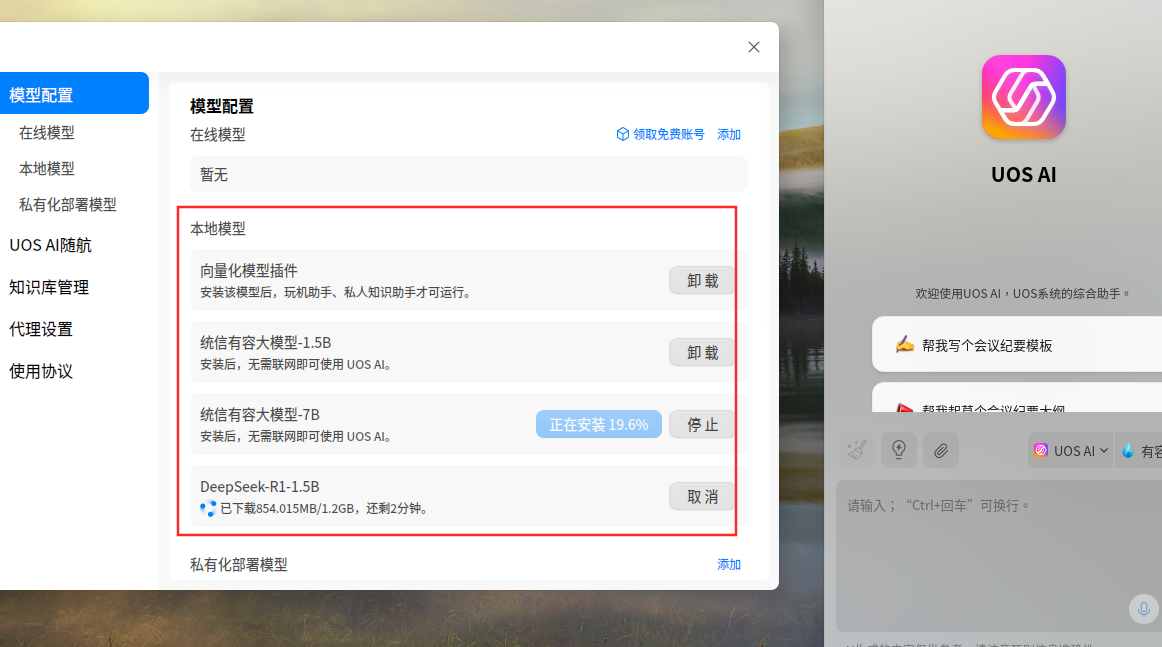Go to 私有化部署模型 sidebar subsection
Viewport: 1162px width, 647px height.
point(67,205)
